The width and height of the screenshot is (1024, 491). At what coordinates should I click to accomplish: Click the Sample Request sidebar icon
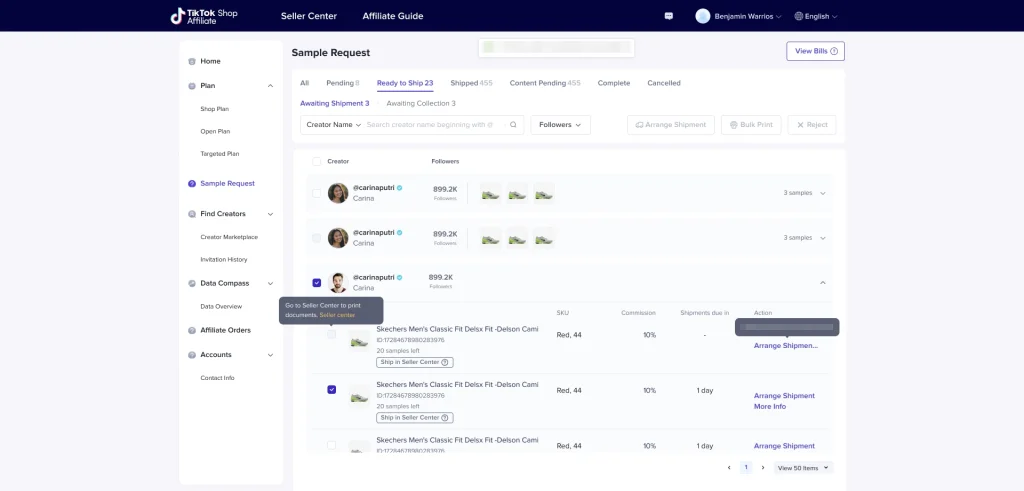pyautogui.click(x=192, y=183)
